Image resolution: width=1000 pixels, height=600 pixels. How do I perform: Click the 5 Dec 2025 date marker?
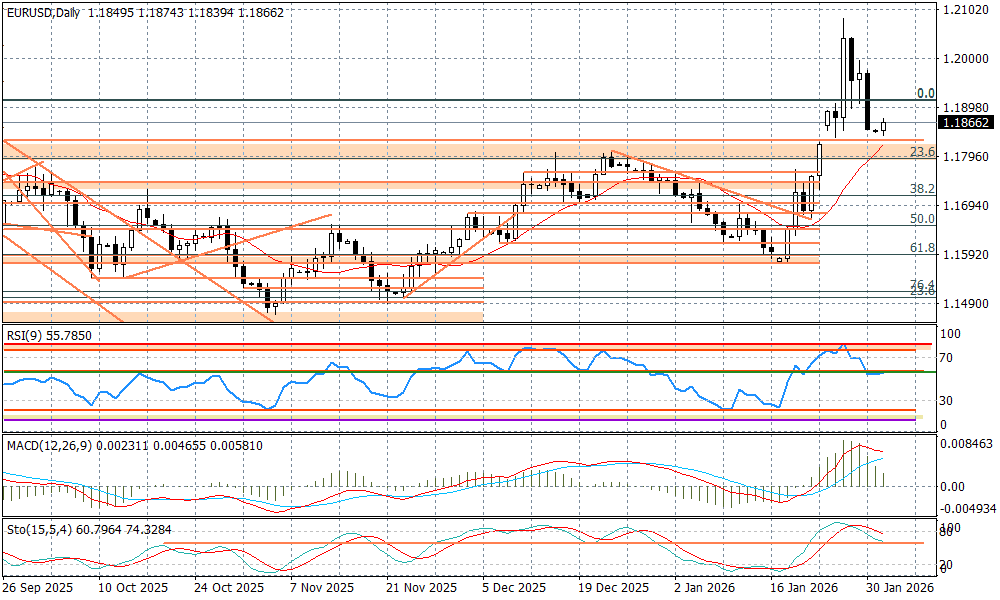(513, 589)
